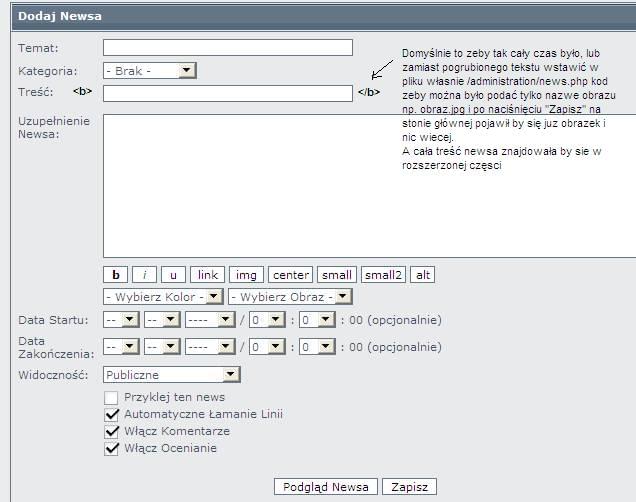Click inside the Uzupełnienie Newsa text area
636x502 pixels.
369,186
